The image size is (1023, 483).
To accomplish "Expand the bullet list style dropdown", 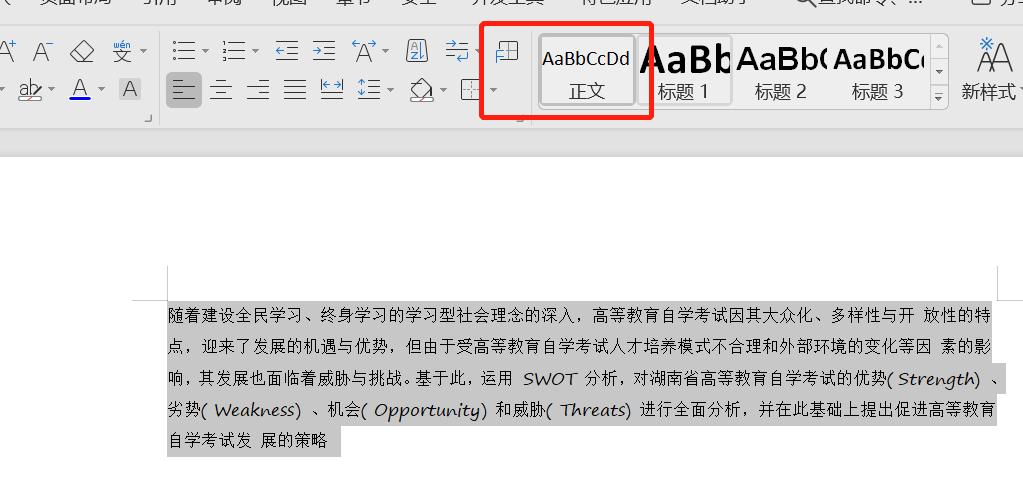I will click(206, 51).
